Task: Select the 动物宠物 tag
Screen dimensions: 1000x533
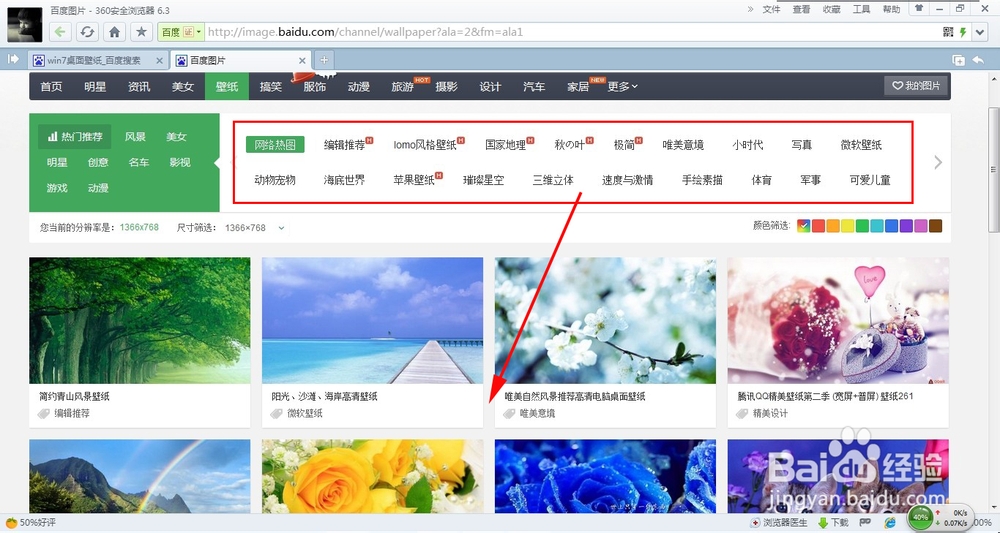Action: [x=275, y=180]
